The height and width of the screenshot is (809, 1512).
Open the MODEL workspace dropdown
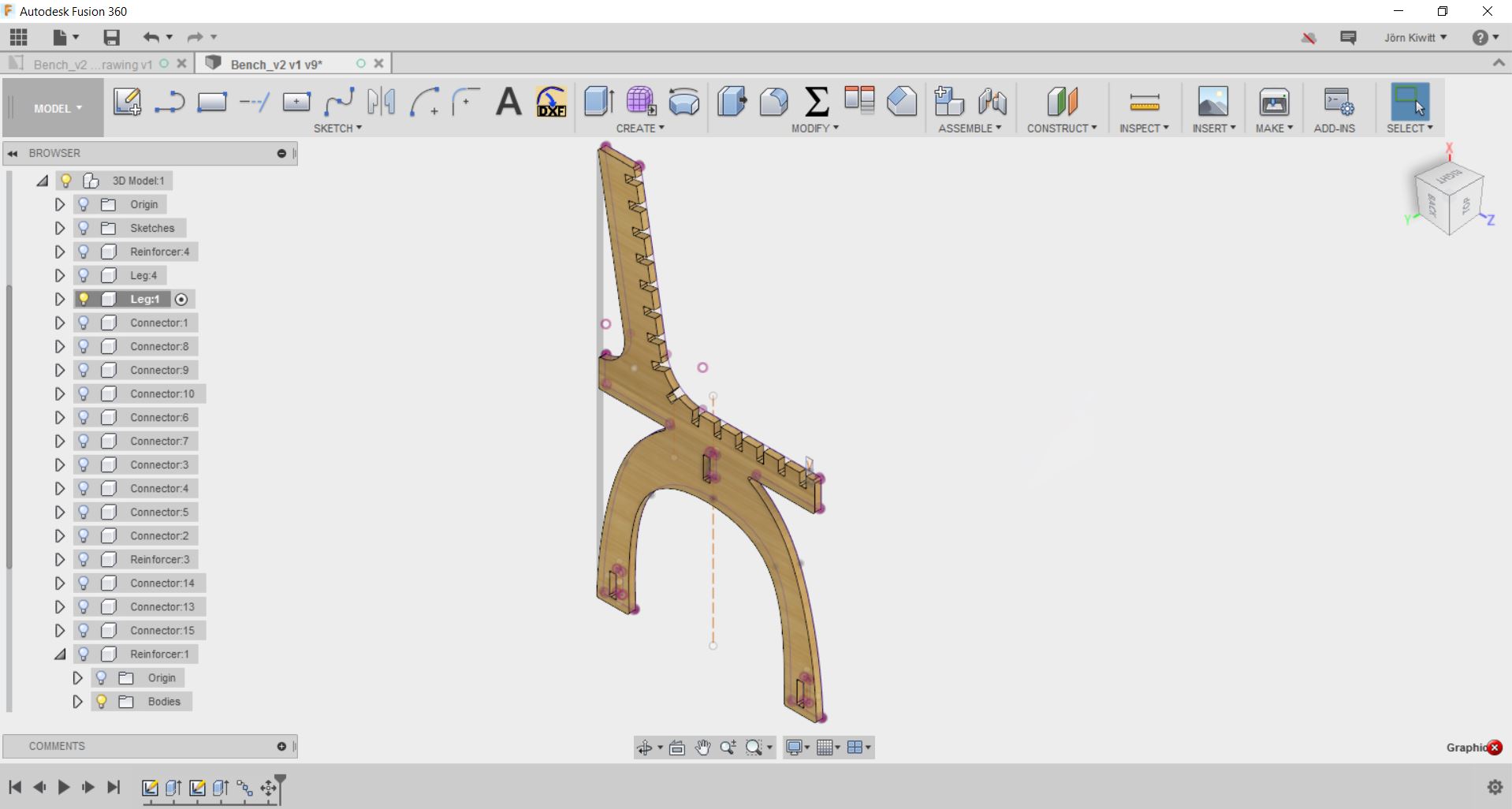tap(58, 109)
